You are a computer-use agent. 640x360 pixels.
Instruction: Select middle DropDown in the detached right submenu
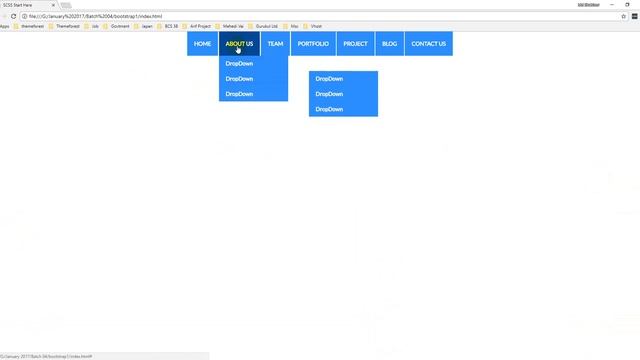[x=343, y=94]
